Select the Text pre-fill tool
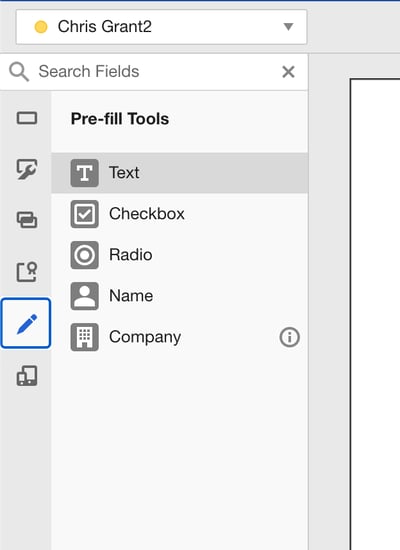 click(180, 173)
